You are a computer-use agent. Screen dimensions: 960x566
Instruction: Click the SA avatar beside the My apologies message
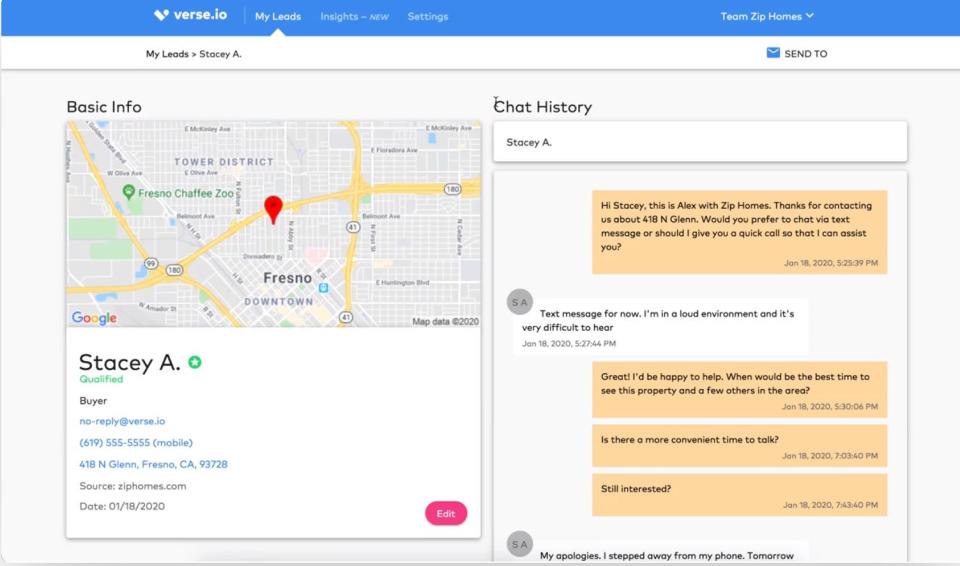coord(520,544)
